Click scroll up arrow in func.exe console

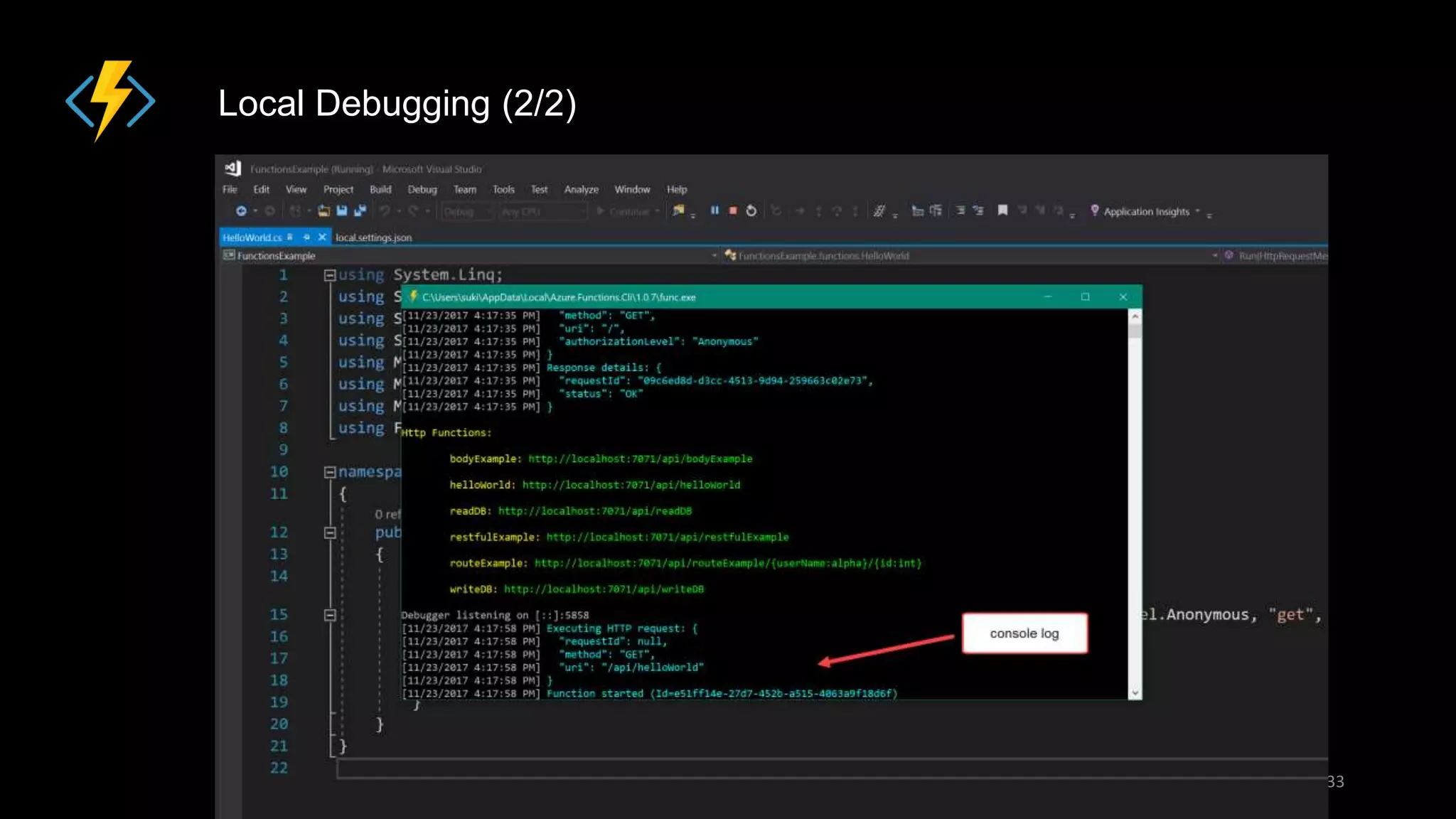coord(1135,316)
